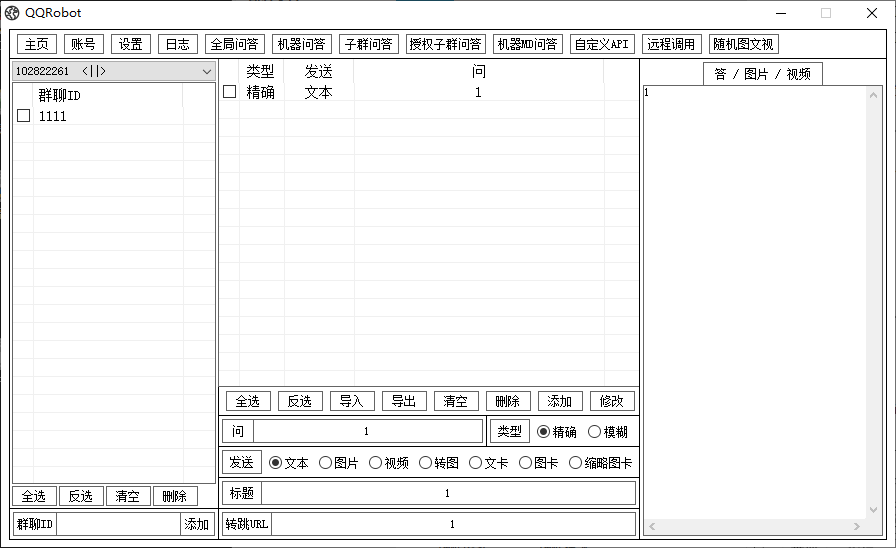
Task: Click the QQRobot app icon in title bar
Action: tap(12, 13)
